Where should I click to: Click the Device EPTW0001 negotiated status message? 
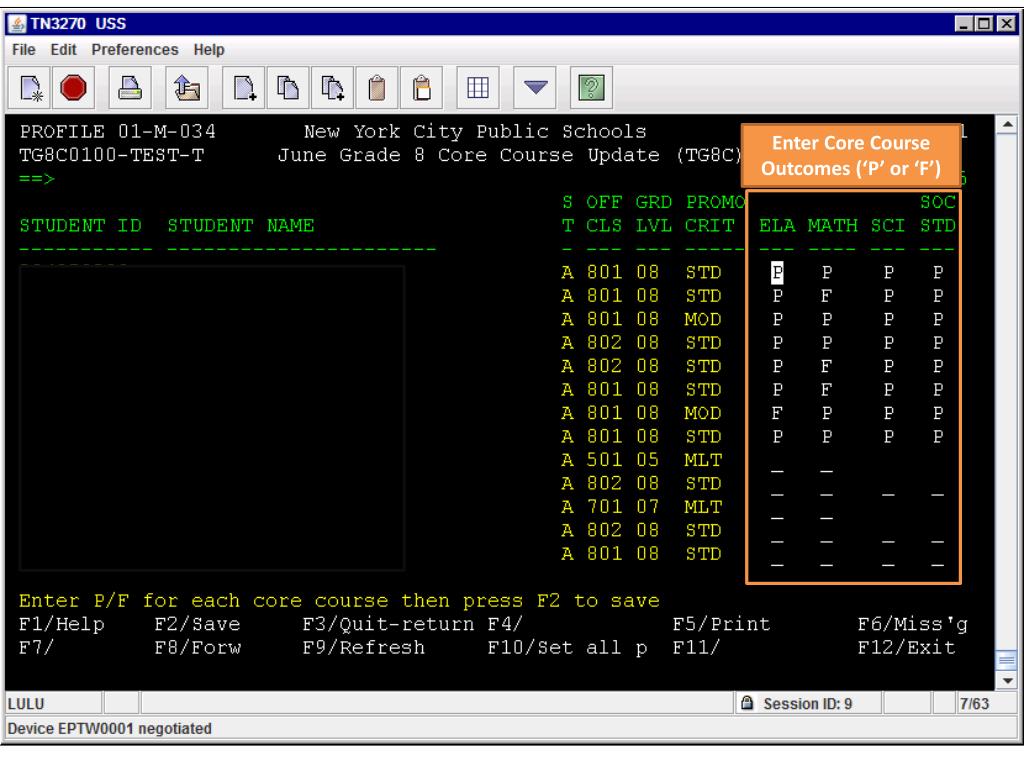[x=110, y=728]
